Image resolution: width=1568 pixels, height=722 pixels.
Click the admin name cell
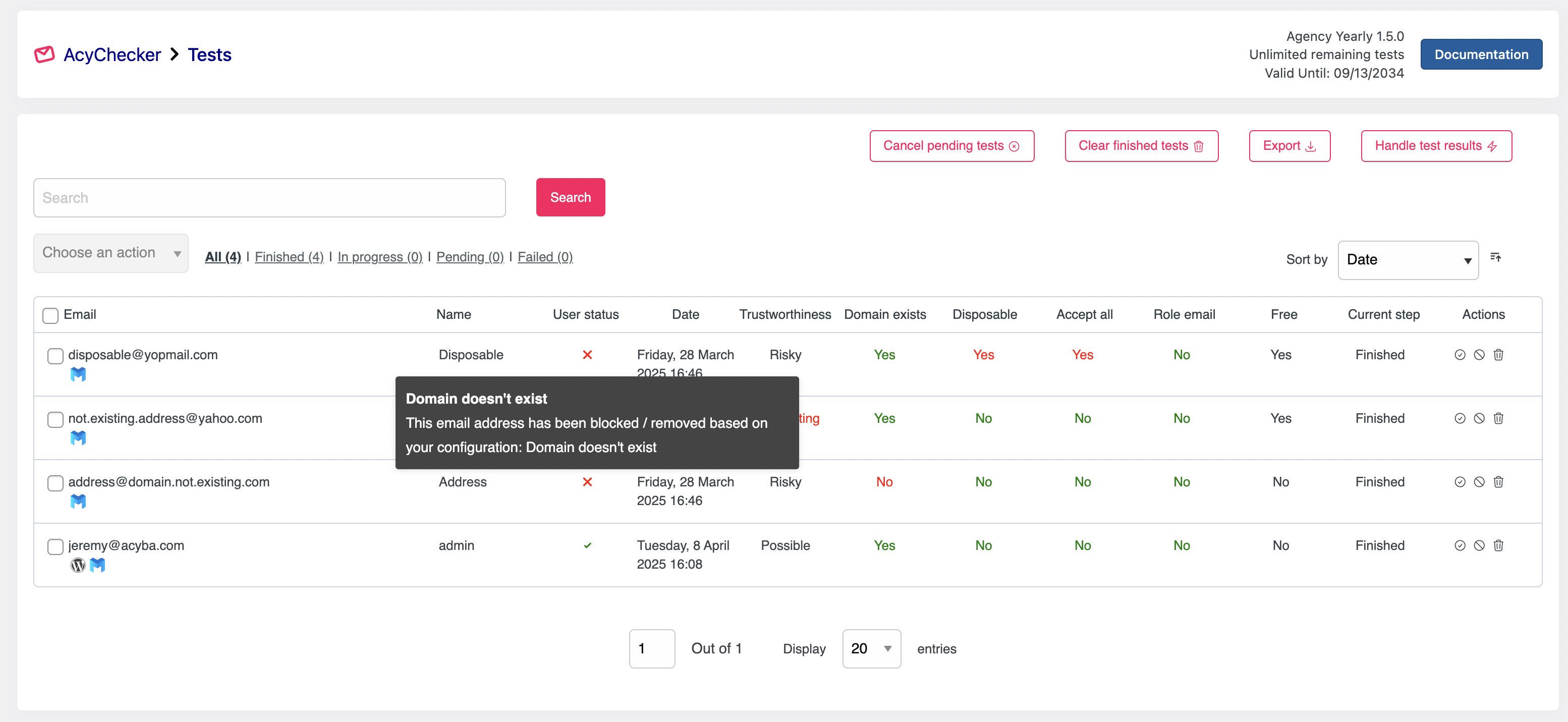click(x=456, y=545)
